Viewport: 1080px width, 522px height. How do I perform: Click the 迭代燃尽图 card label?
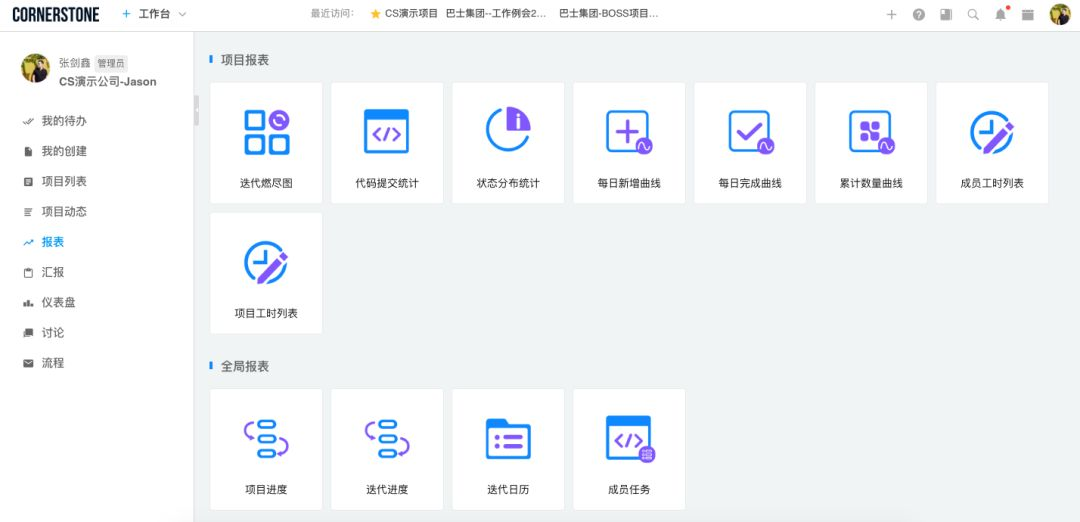pos(266,183)
